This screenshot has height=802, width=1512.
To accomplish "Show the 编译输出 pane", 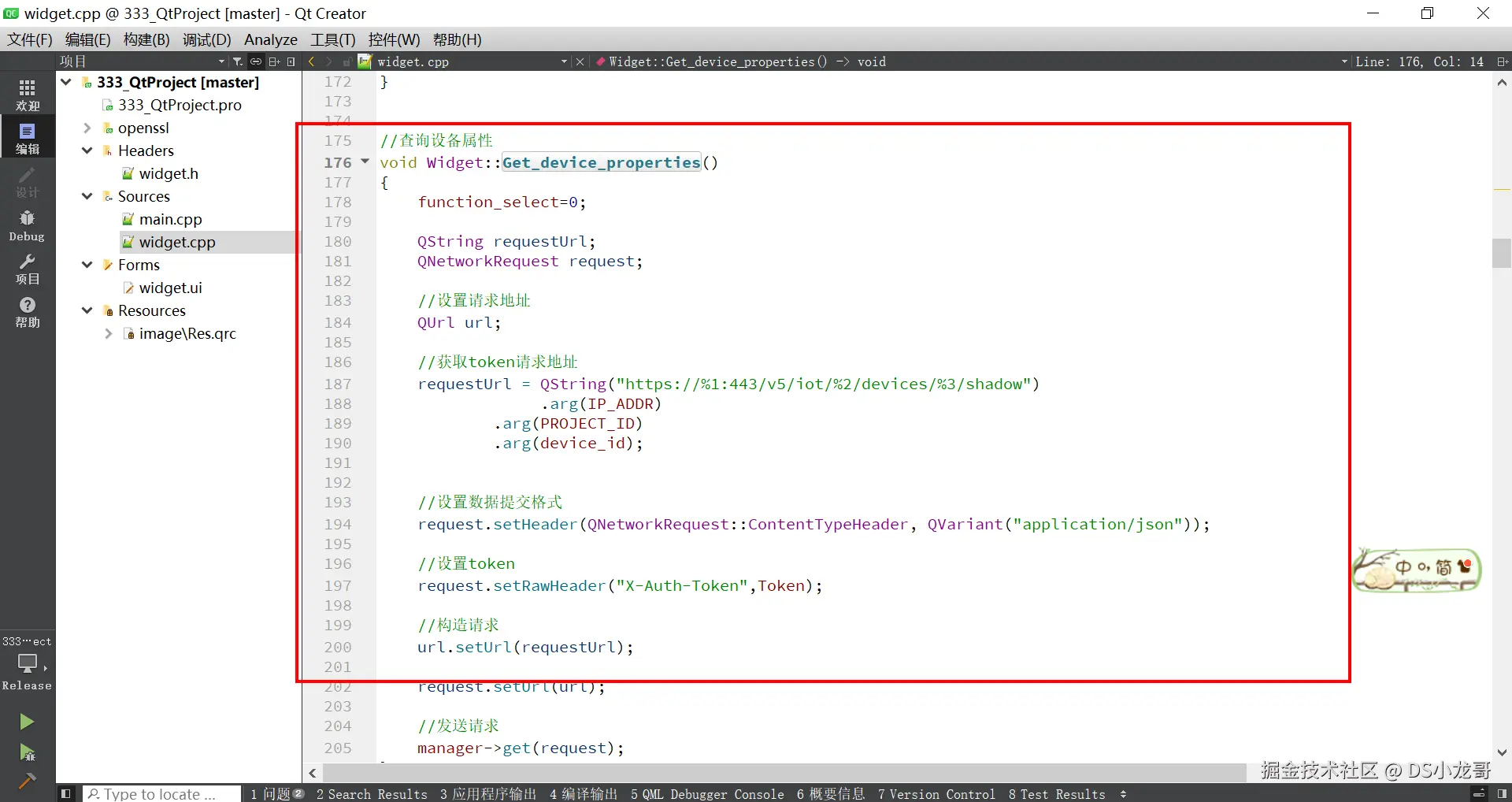I will [x=584, y=793].
